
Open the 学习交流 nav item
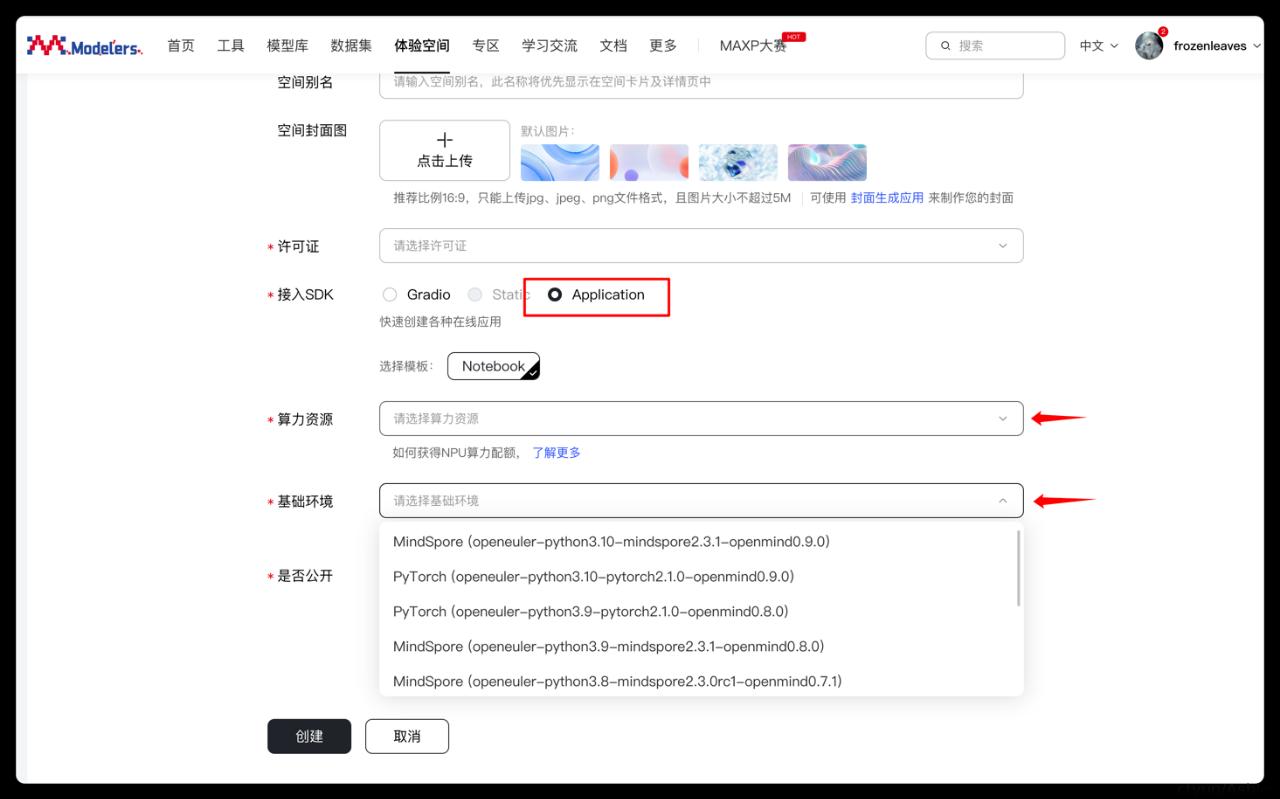tap(550, 46)
